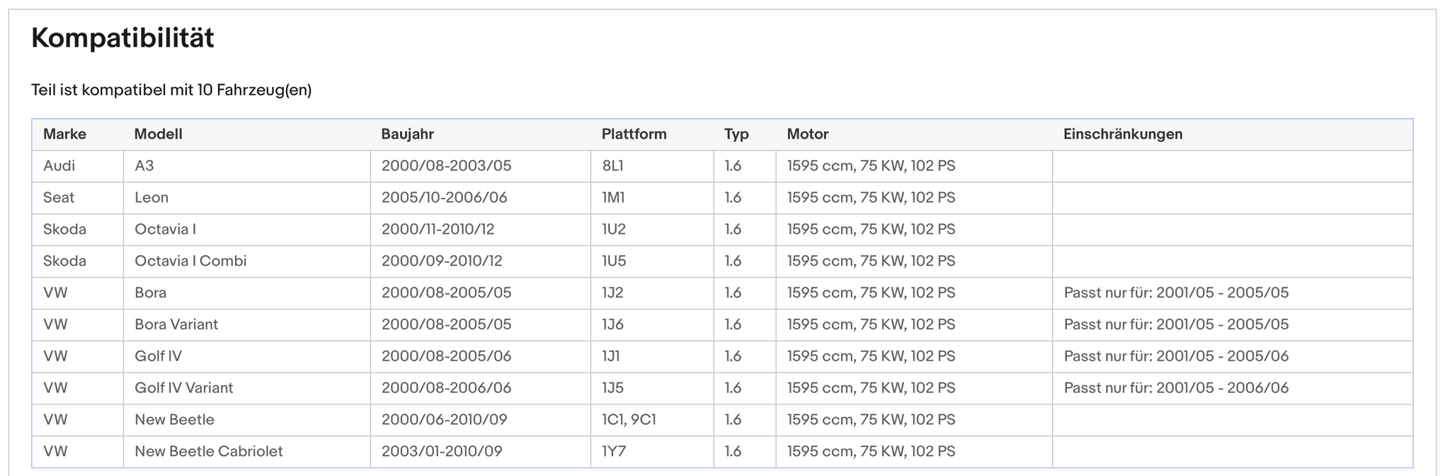Screen dimensions: 1445x476
Task: Select the New Beetle Cabriolet cell
Action: tap(208, 451)
